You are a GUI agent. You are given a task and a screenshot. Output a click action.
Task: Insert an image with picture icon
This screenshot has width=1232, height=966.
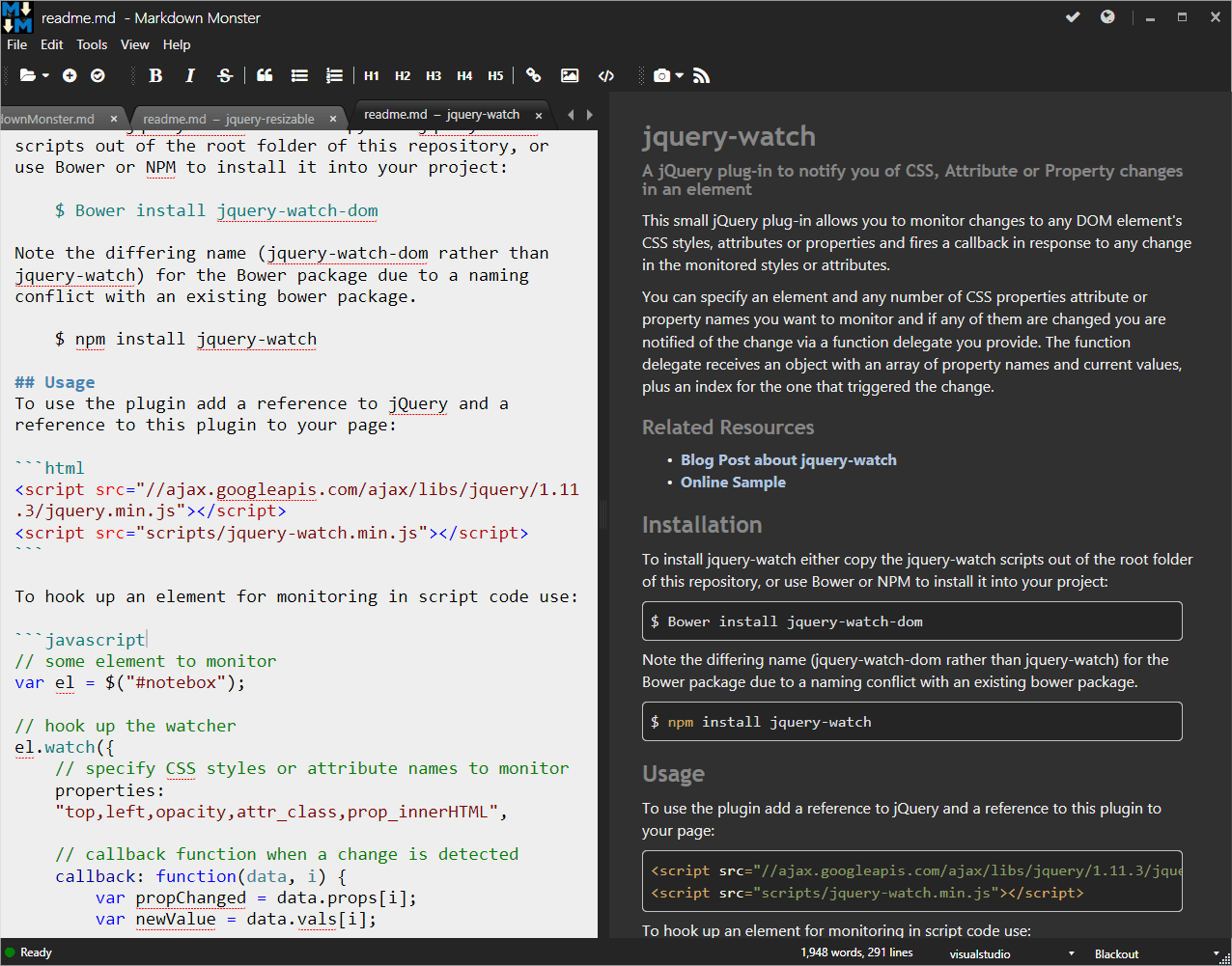click(x=570, y=75)
